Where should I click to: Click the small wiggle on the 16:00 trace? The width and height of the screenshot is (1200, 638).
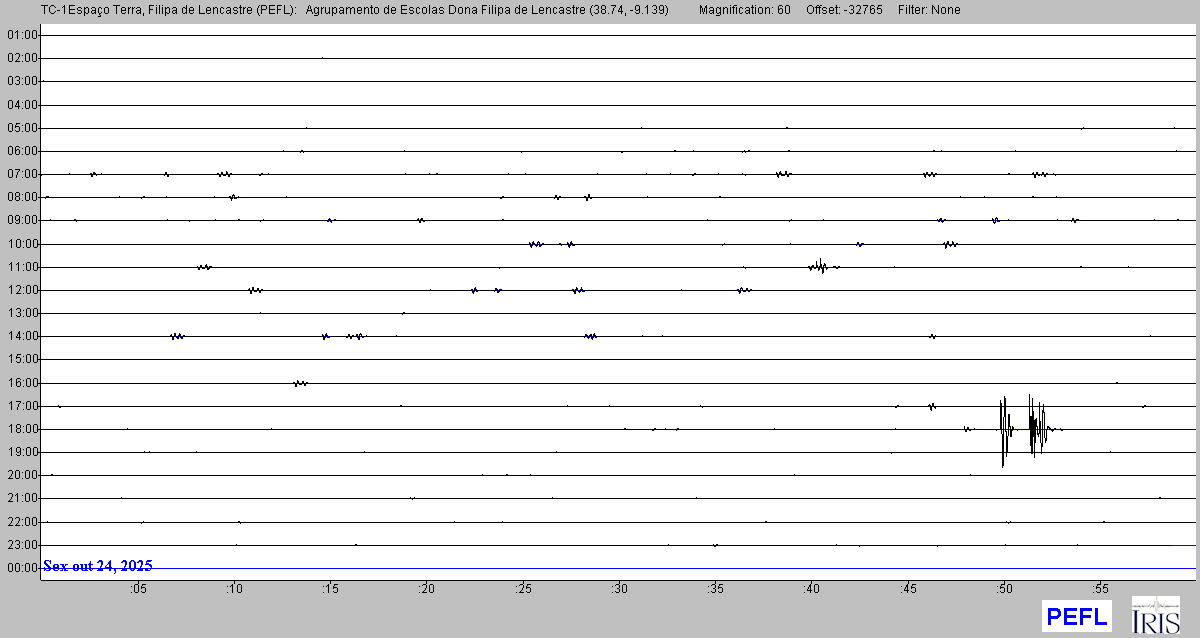(x=300, y=383)
